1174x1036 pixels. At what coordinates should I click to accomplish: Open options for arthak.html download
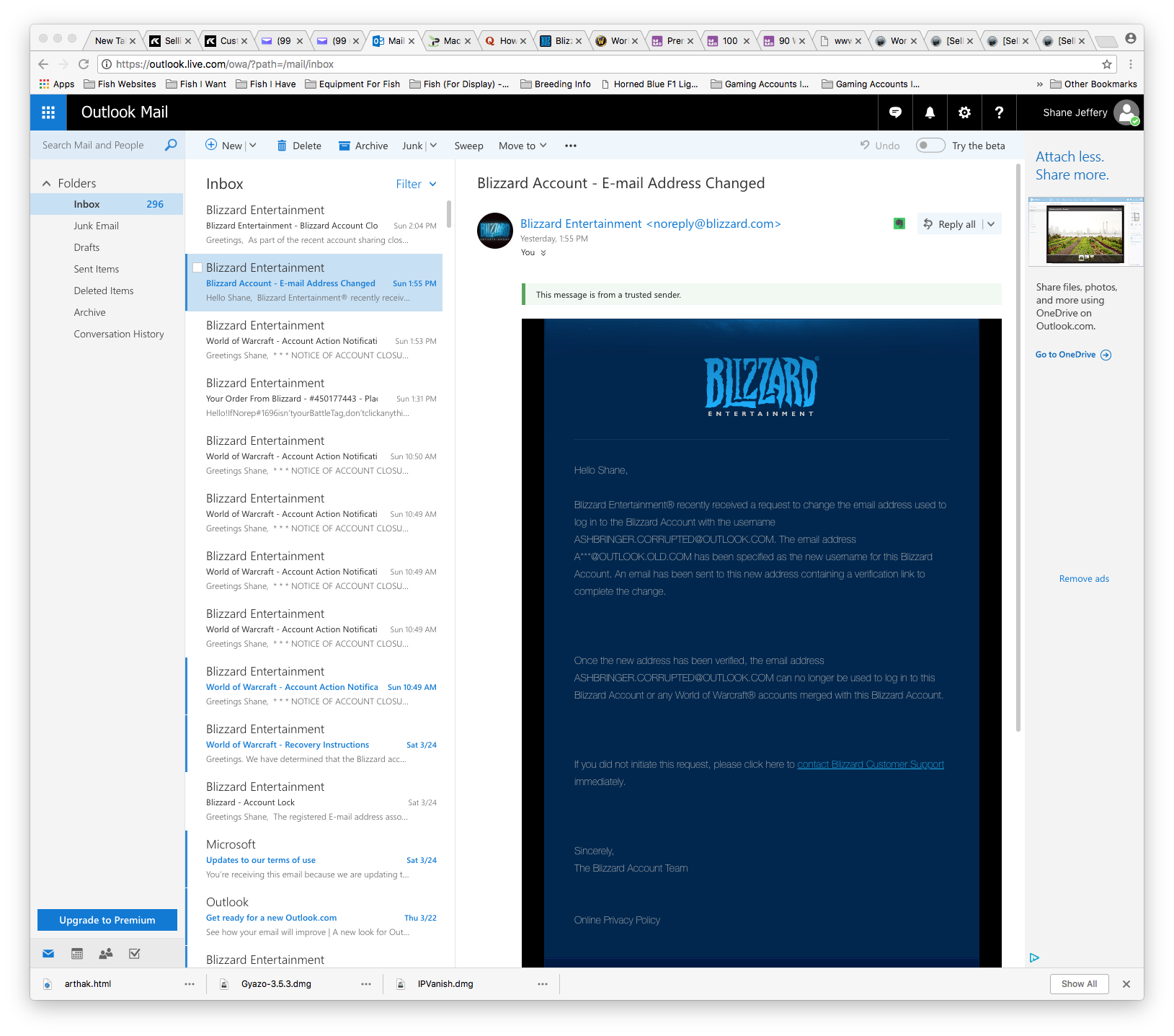[190, 984]
